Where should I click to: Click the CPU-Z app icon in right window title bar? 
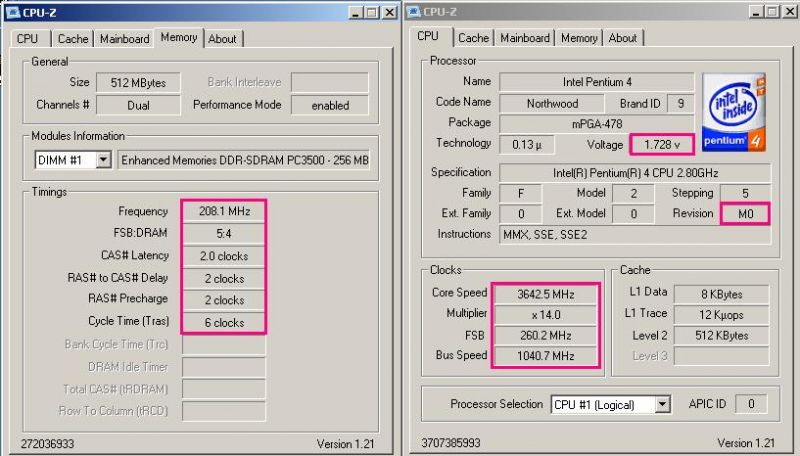click(414, 12)
